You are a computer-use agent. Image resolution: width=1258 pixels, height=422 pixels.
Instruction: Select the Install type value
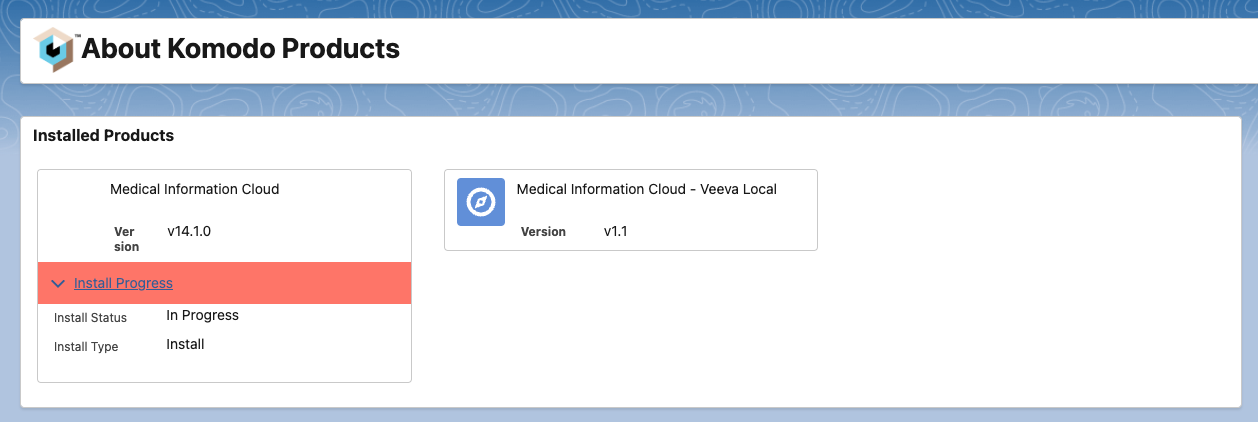(x=185, y=344)
